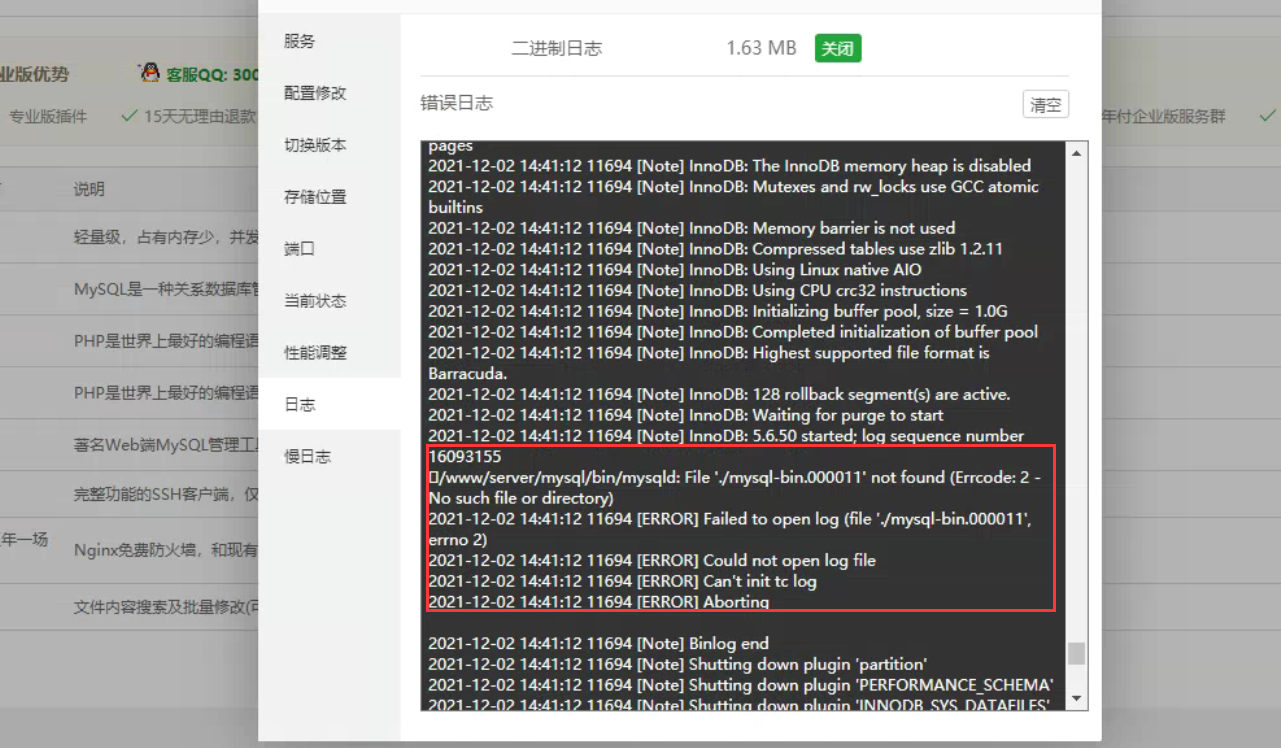Click the error log scrollbar thumb
The height and width of the screenshot is (748, 1281).
coord(1076,653)
